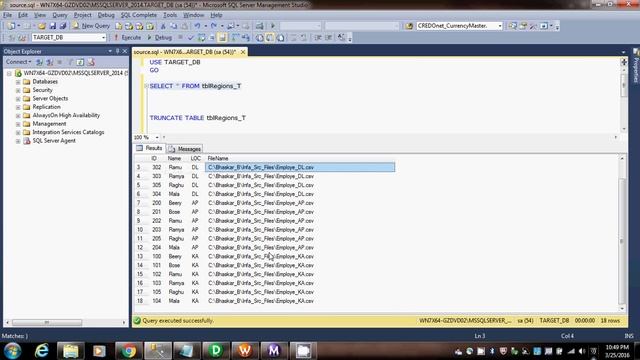The height and width of the screenshot is (360, 640).
Task: Click the Open File folder icon
Action: coord(42,26)
